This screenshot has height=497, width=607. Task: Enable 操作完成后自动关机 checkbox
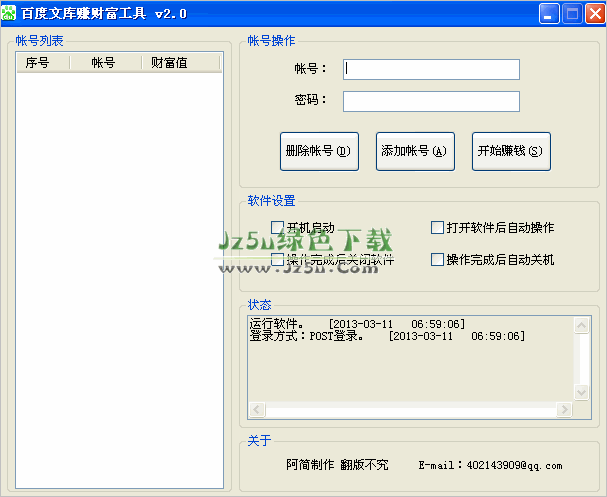click(x=437, y=259)
